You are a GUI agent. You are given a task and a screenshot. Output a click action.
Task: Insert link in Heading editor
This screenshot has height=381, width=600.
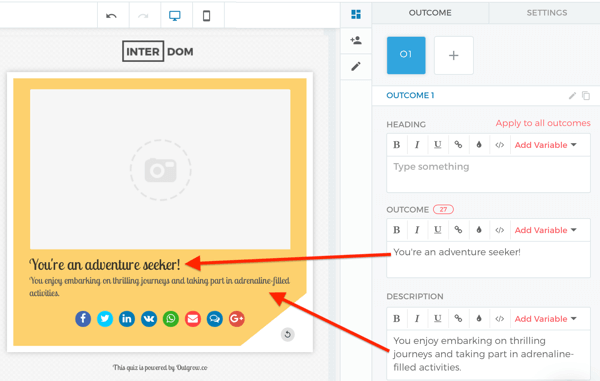point(458,145)
